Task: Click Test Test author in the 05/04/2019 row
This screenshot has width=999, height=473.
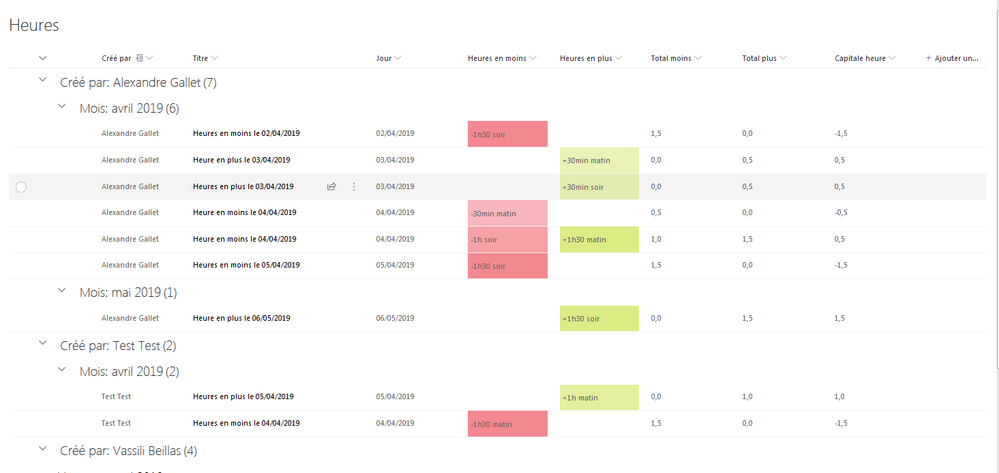Action: (x=116, y=397)
